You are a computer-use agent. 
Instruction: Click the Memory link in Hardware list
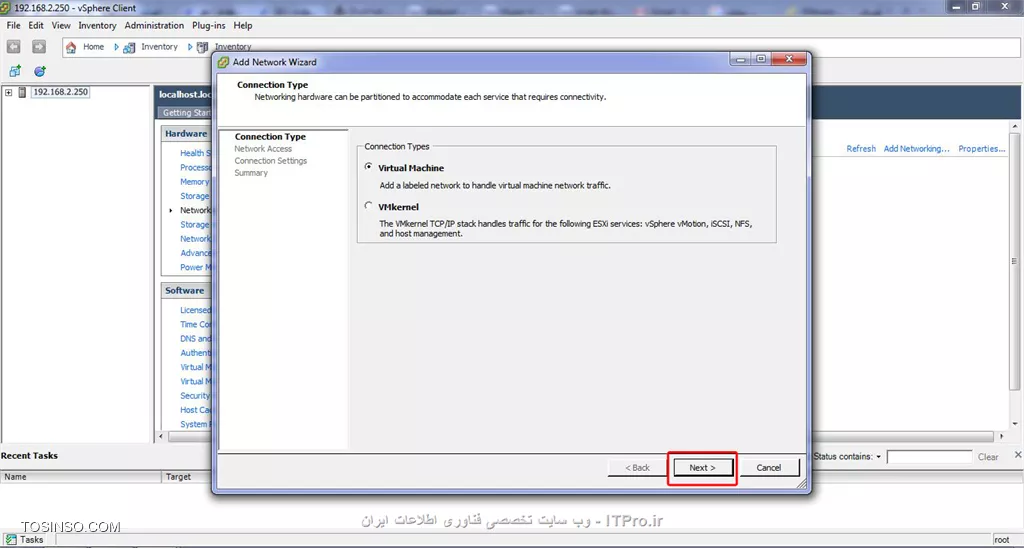[195, 182]
